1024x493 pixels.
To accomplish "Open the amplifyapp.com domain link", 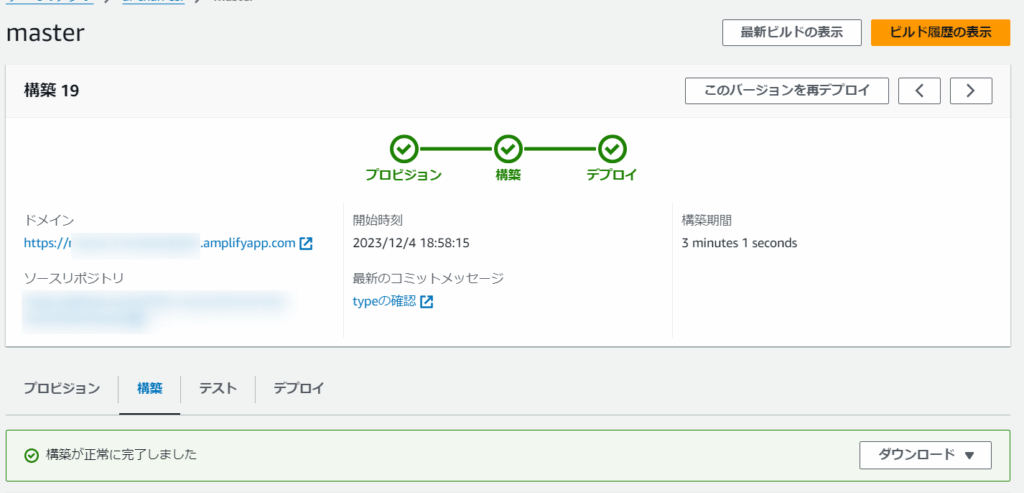I will click(160, 243).
